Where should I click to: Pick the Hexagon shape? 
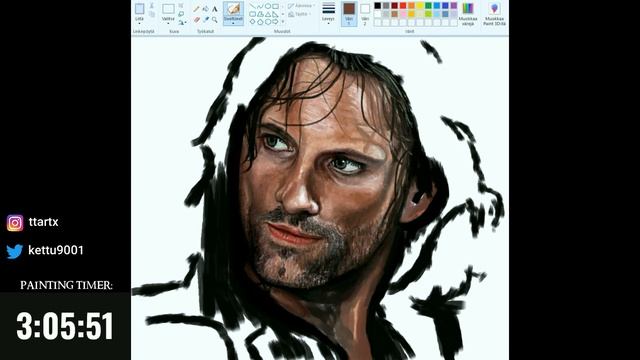[x=268, y=22]
